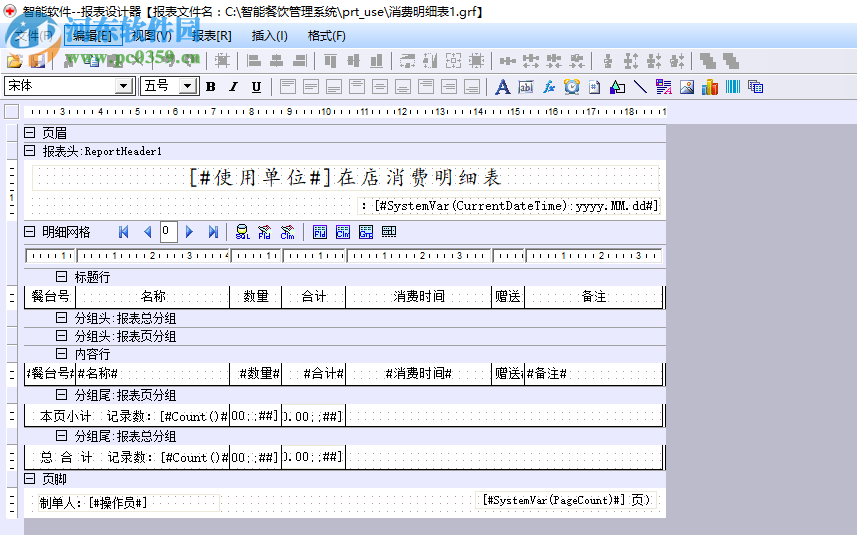857x535 pixels.
Task: Toggle underline formatting
Action: click(x=256, y=87)
